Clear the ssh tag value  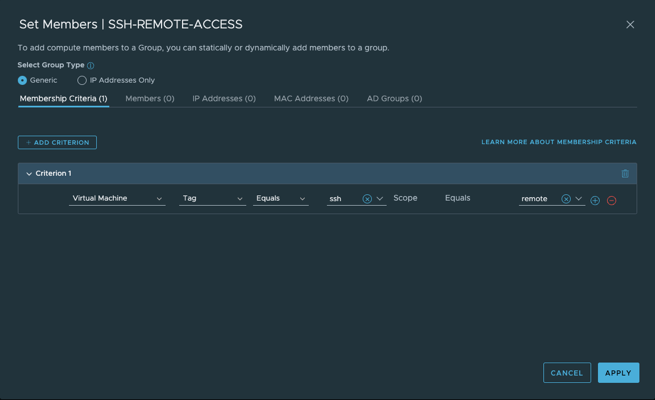point(367,199)
